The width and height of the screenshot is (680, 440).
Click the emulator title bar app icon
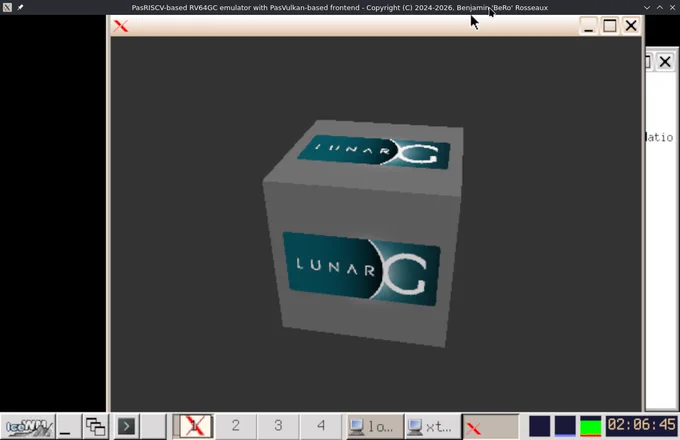pyautogui.click(x=7, y=7)
